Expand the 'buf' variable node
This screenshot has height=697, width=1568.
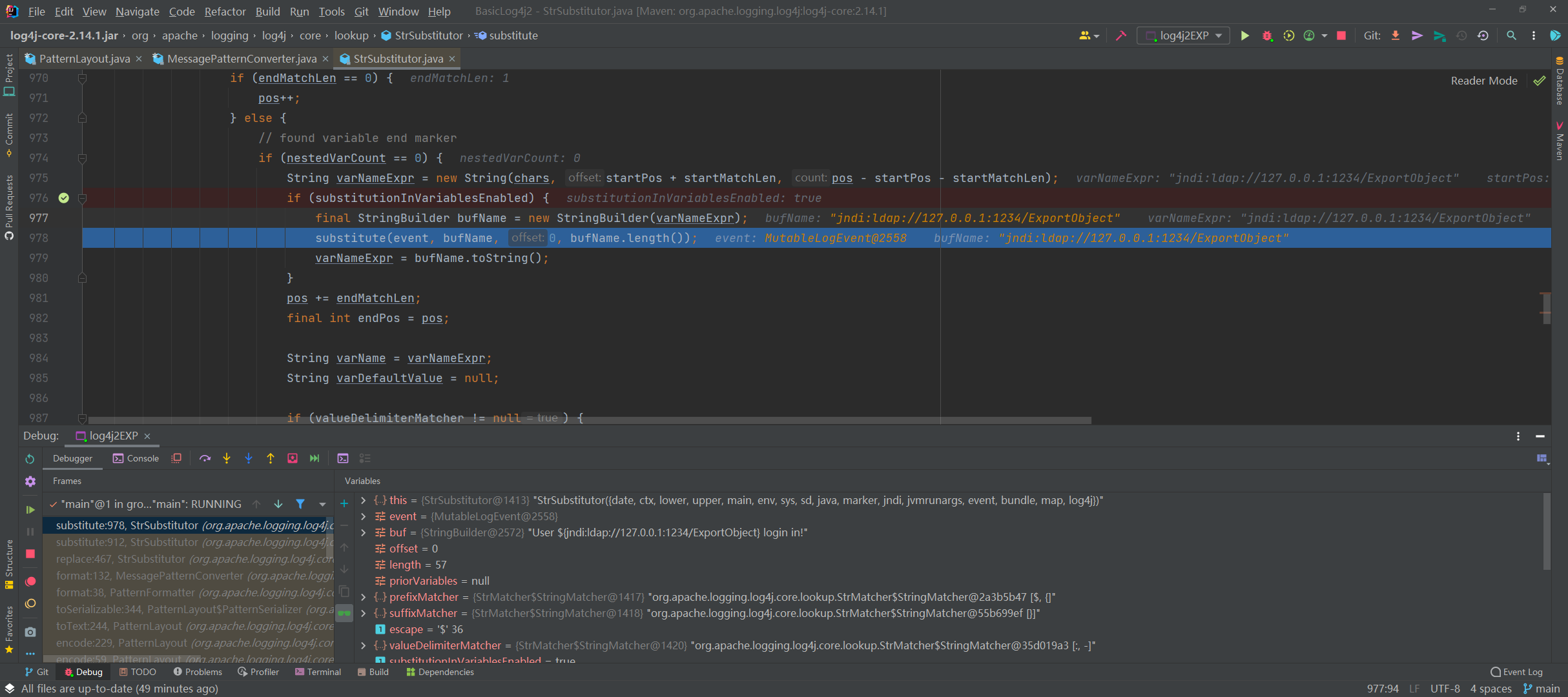point(364,532)
